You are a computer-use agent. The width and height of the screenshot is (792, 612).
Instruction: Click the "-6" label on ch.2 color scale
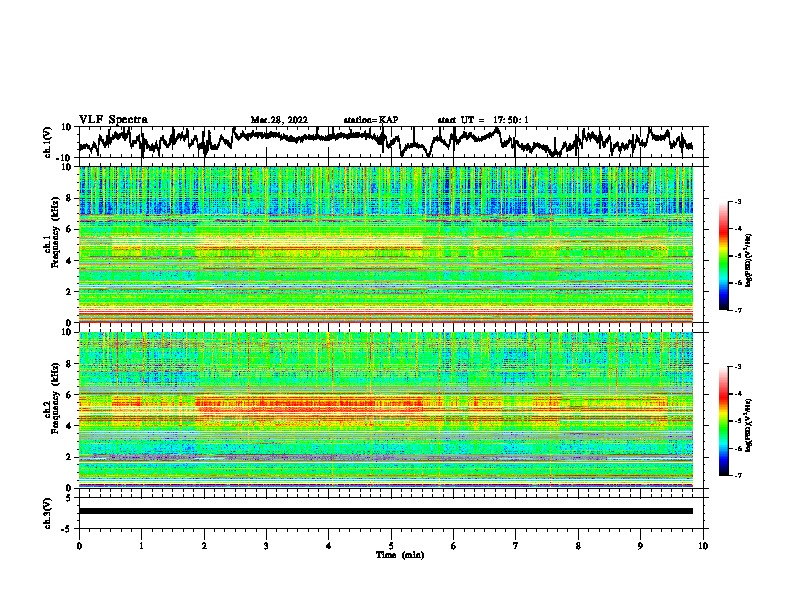[737, 448]
